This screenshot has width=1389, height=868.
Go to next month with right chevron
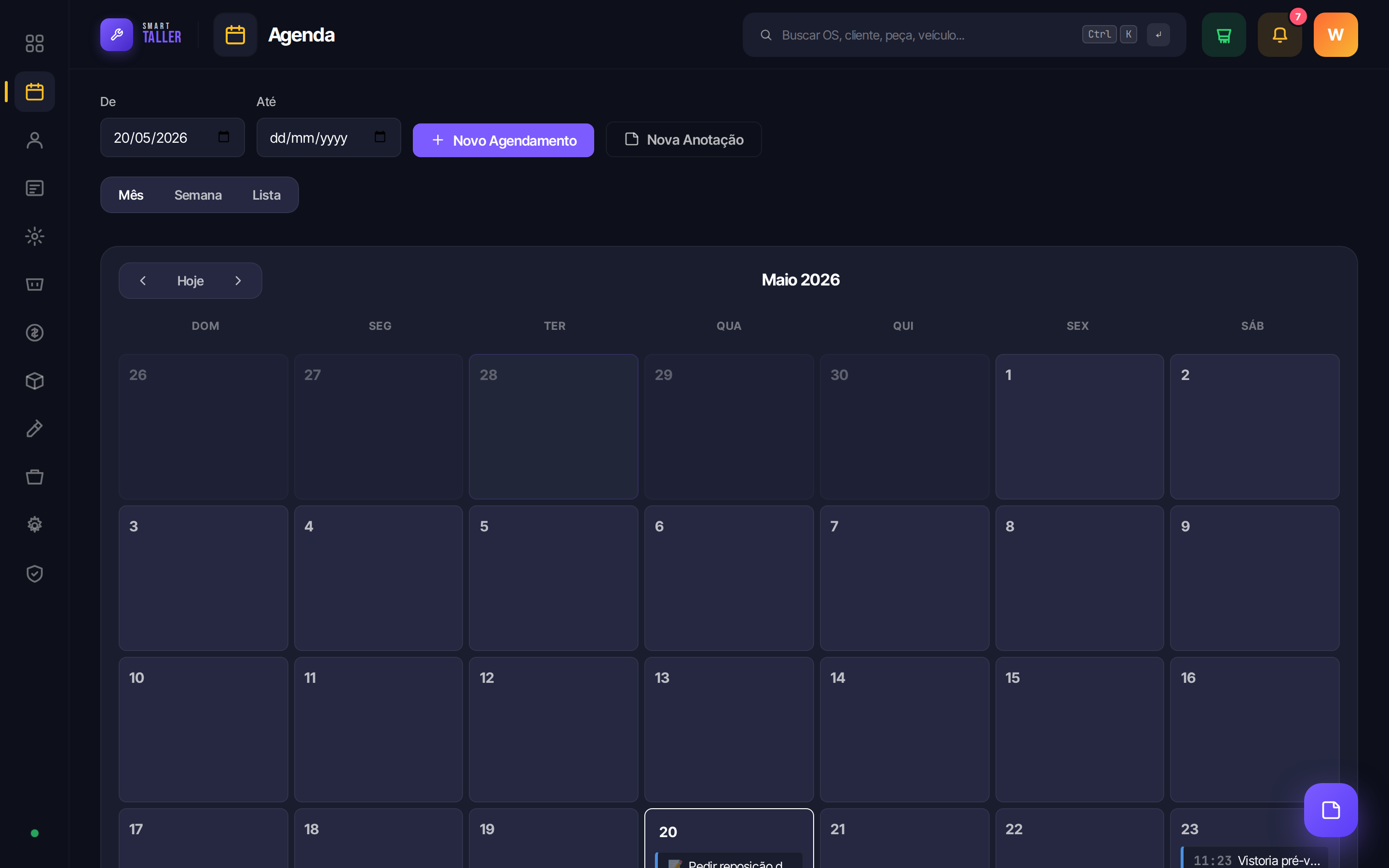coord(238,281)
